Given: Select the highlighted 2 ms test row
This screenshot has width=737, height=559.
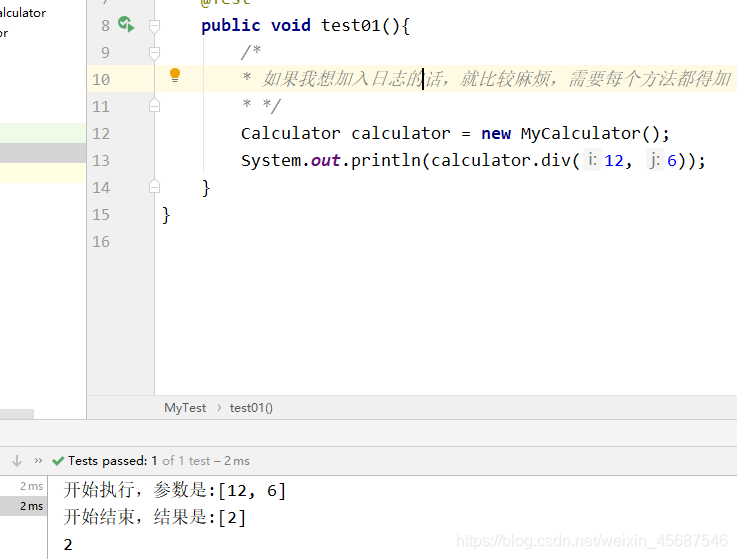Looking at the screenshot, I should click(24, 506).
